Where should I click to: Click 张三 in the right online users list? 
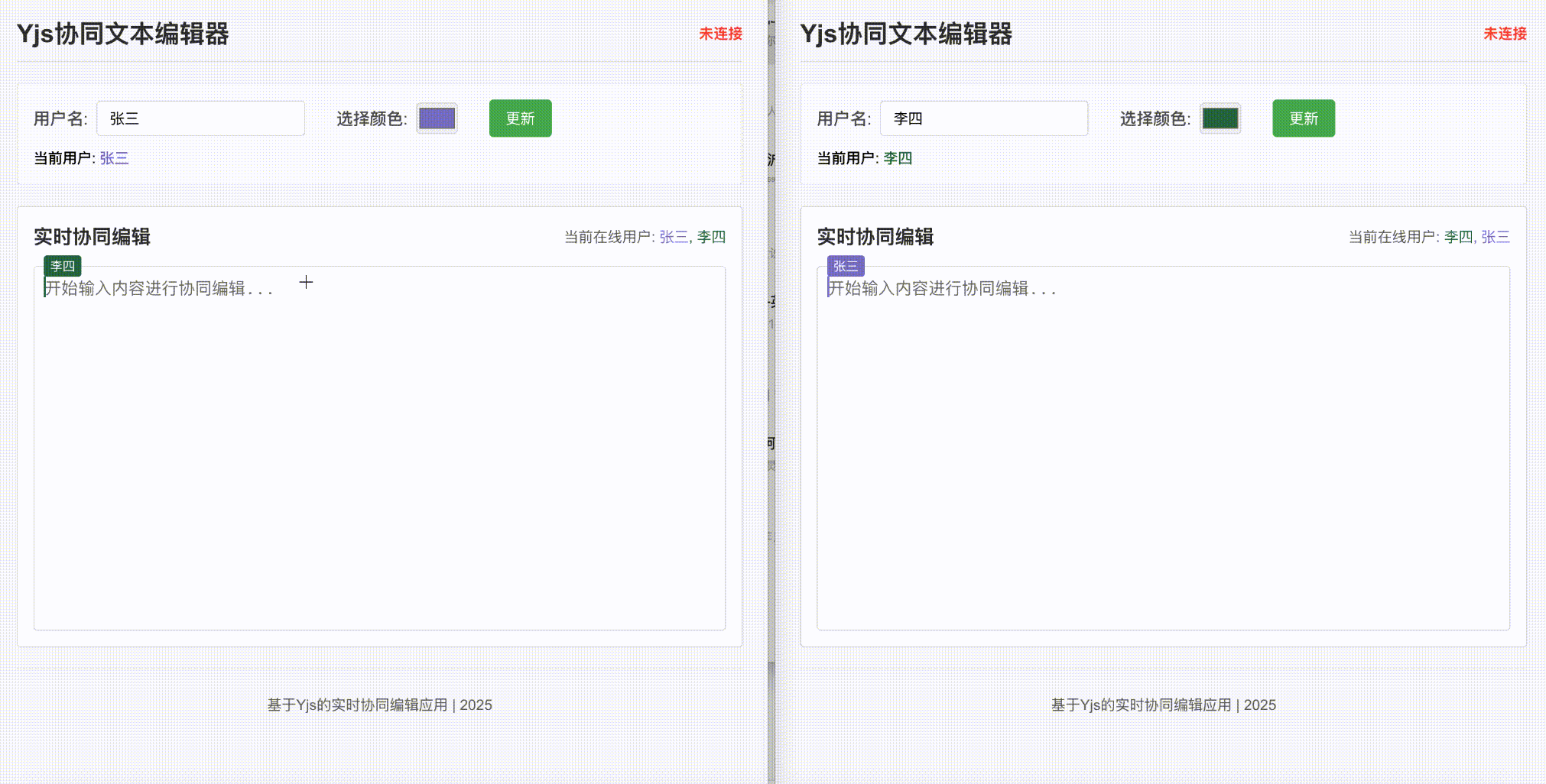click(x=1496, y=238)
